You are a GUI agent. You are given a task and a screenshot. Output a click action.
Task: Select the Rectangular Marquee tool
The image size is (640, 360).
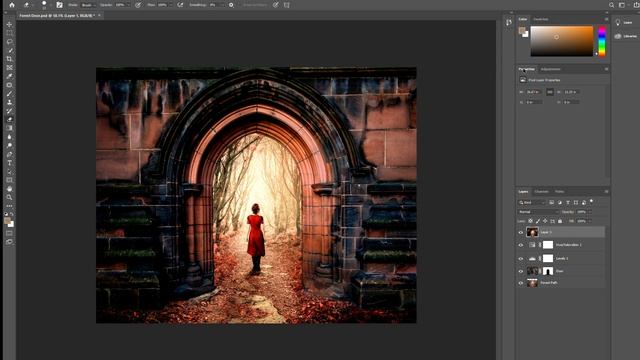9,33
